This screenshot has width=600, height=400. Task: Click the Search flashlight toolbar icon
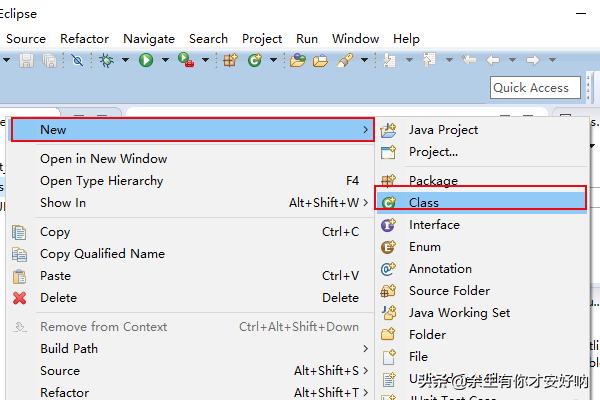click(345, 60)
